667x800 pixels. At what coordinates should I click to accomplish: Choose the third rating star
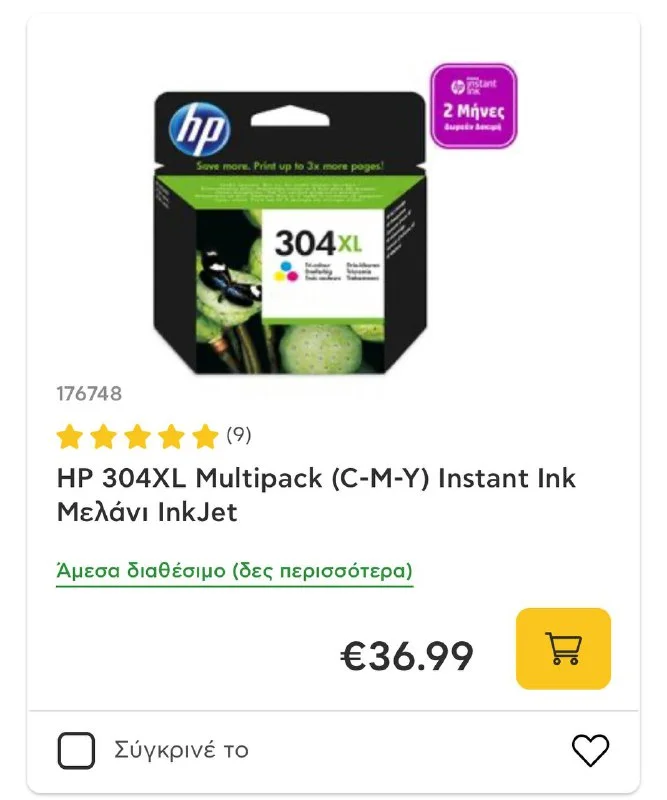coord(137,437)
